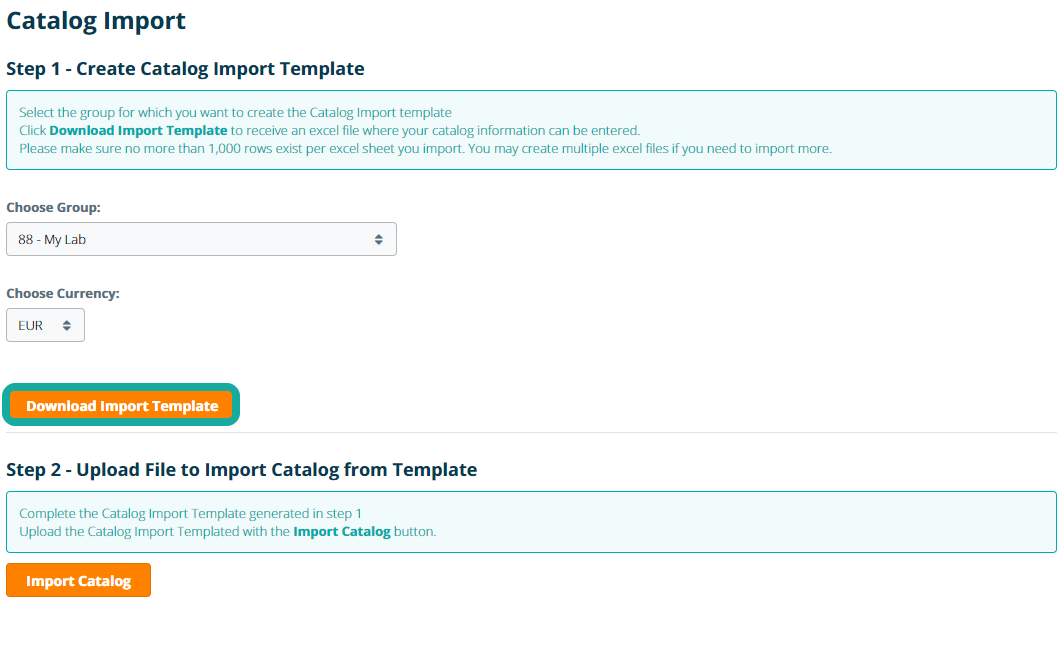Screen dimensions: 1062x656
Task: Click 'Select the group for which' instruction line
Action: [x=235, y=113]
